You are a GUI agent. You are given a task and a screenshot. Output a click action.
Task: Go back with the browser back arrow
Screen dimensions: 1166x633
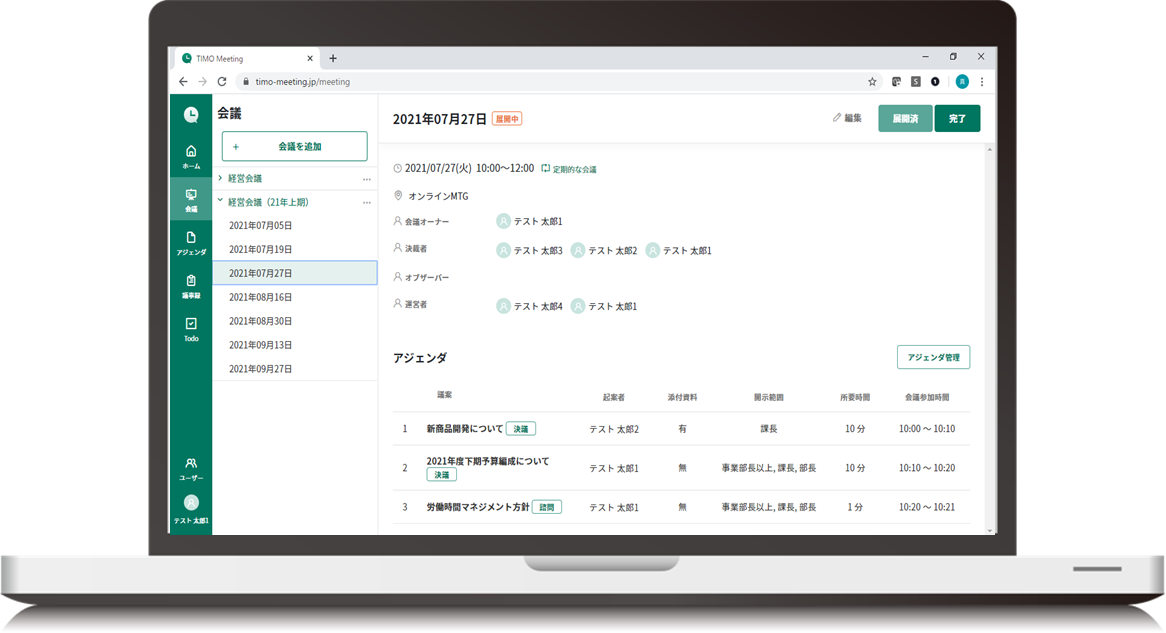point(183,82)
